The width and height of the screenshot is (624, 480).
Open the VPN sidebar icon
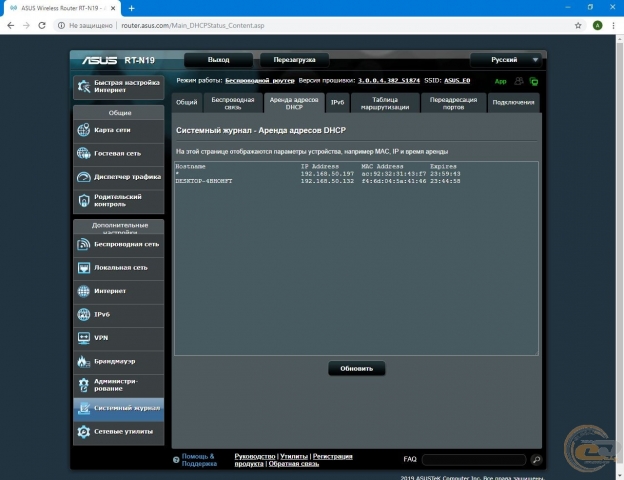(84, 338)
